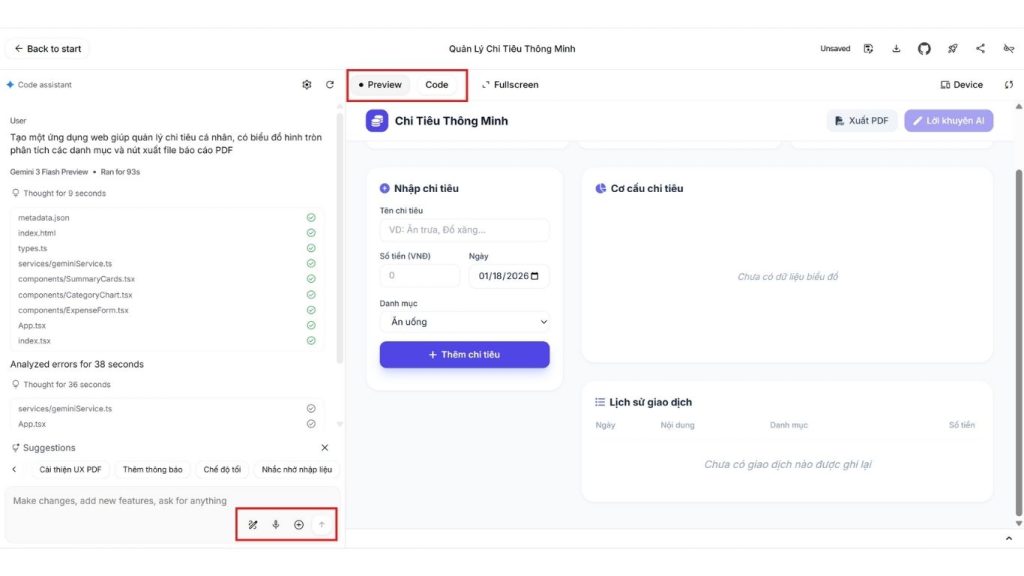Select the annotate tool in the chat bar

253,524
